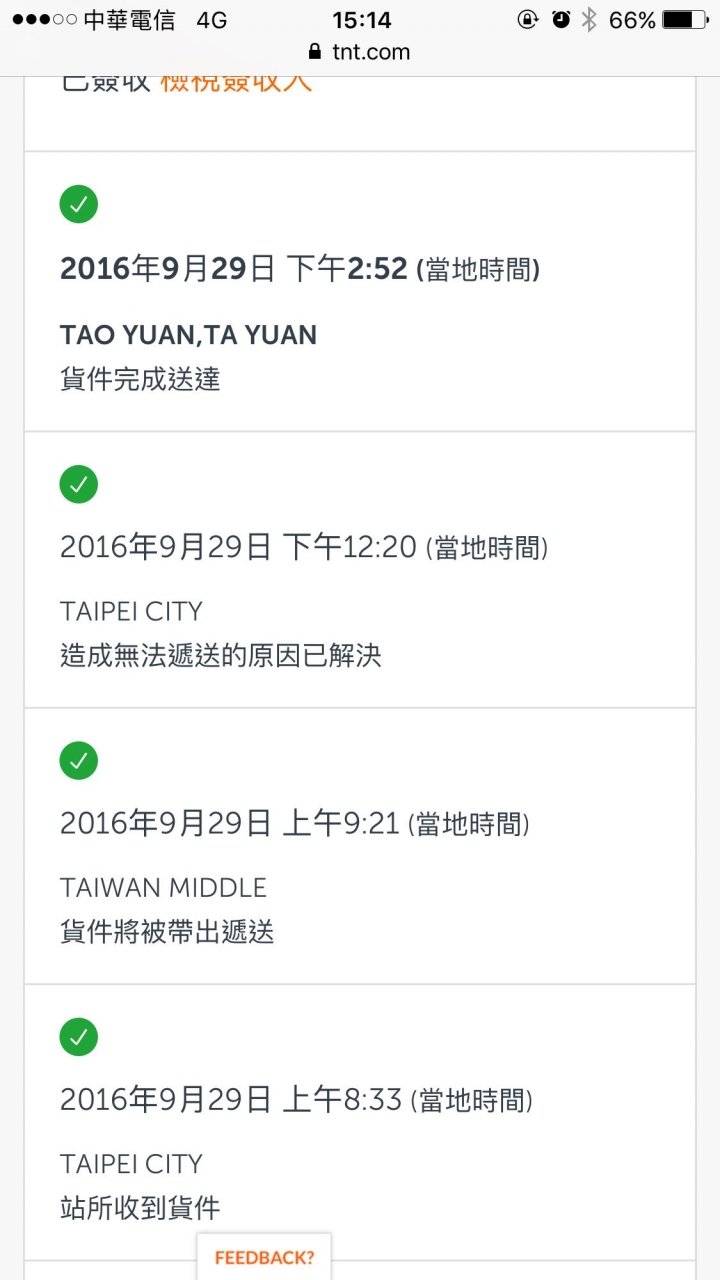This screenshot has height=1280, width=720.
Task: Tap the 貨件完成送達 status text
Action: tap(140, 380)
